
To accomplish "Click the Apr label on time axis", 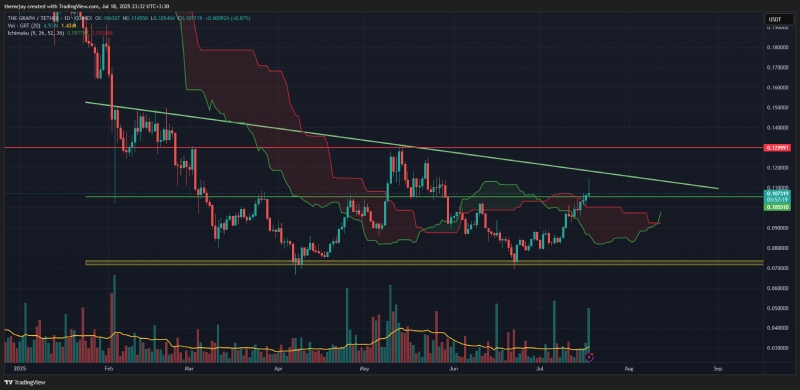I will [278, 368].
